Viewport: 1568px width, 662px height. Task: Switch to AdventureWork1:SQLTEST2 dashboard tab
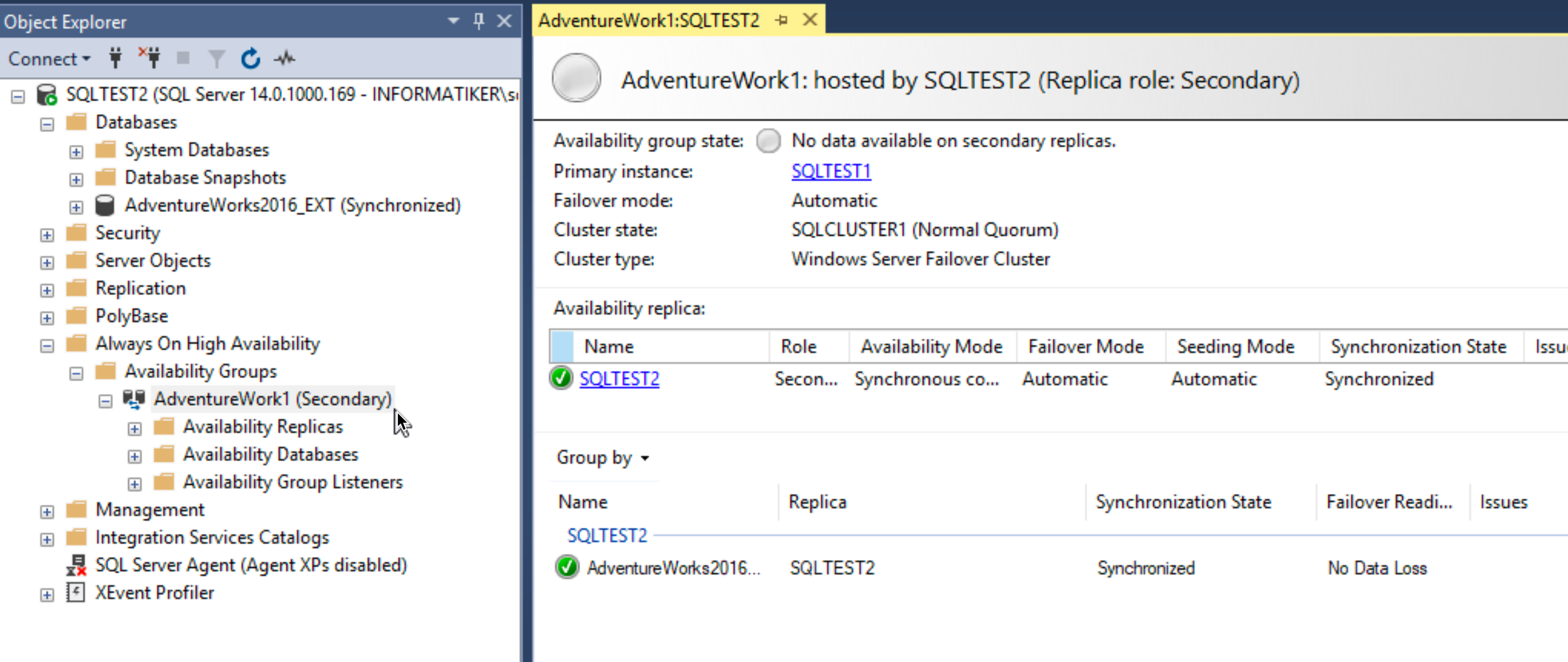[x=649, y=20]
